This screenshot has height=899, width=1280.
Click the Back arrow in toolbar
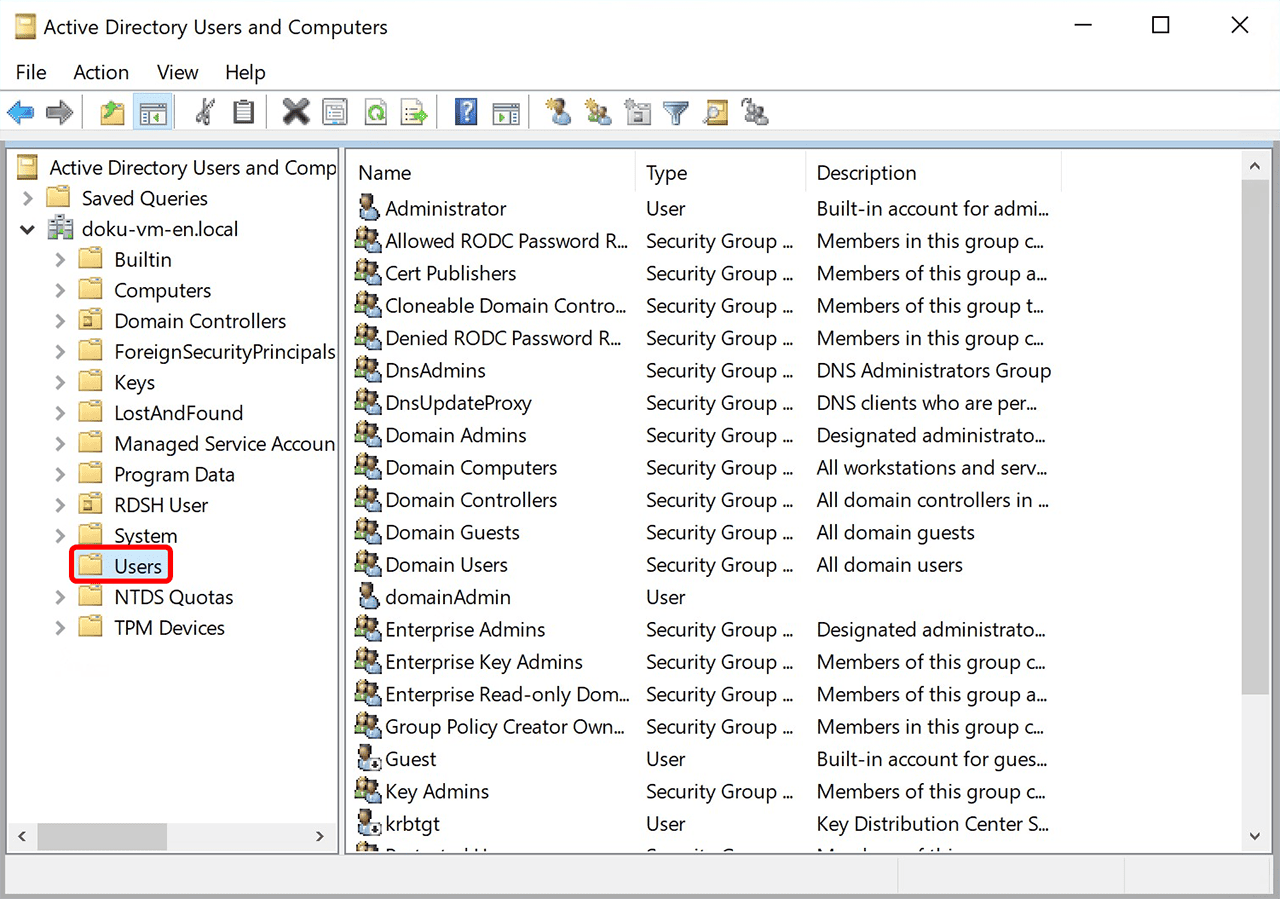pyautogui.click(x=21, y=113)
